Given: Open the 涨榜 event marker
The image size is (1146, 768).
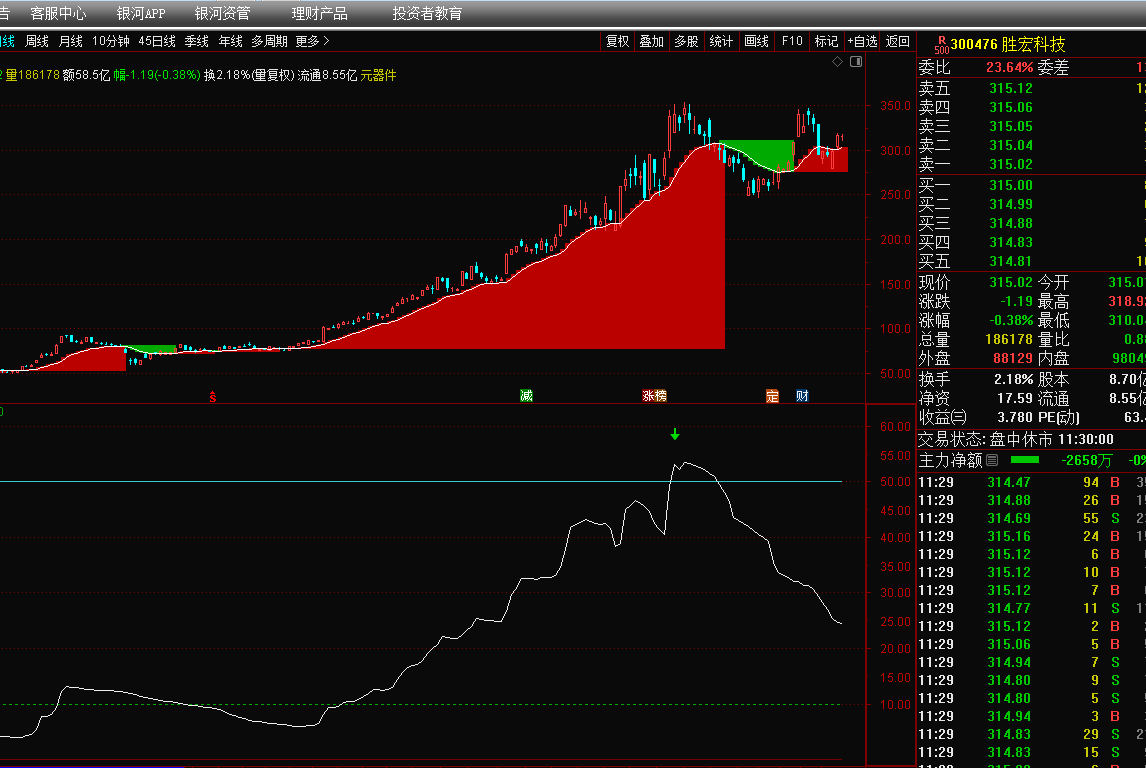Looking at the screenshot, I should (x=654, y=395).
